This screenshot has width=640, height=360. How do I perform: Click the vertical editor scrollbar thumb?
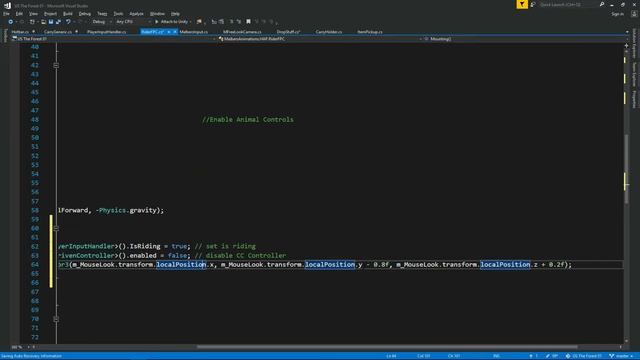click(x=627, y=168)
